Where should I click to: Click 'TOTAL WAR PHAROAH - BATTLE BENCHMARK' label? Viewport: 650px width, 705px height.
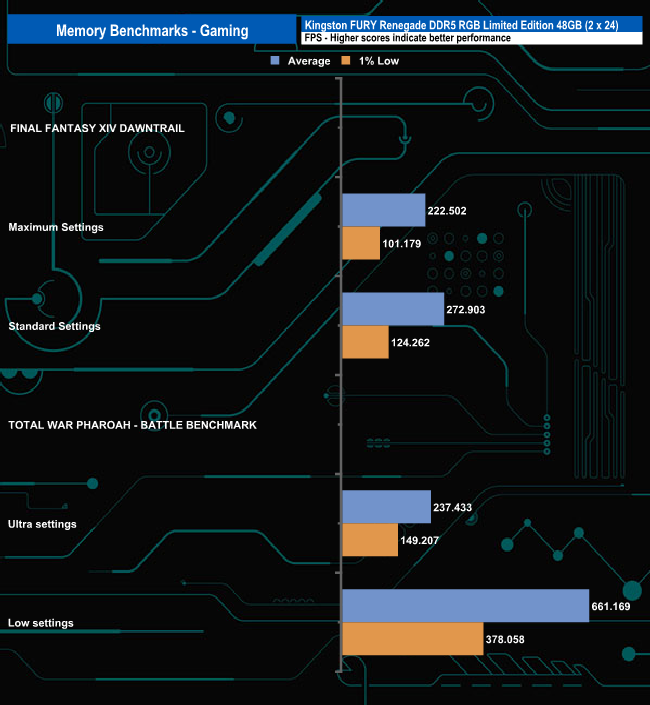click(133, 425)
